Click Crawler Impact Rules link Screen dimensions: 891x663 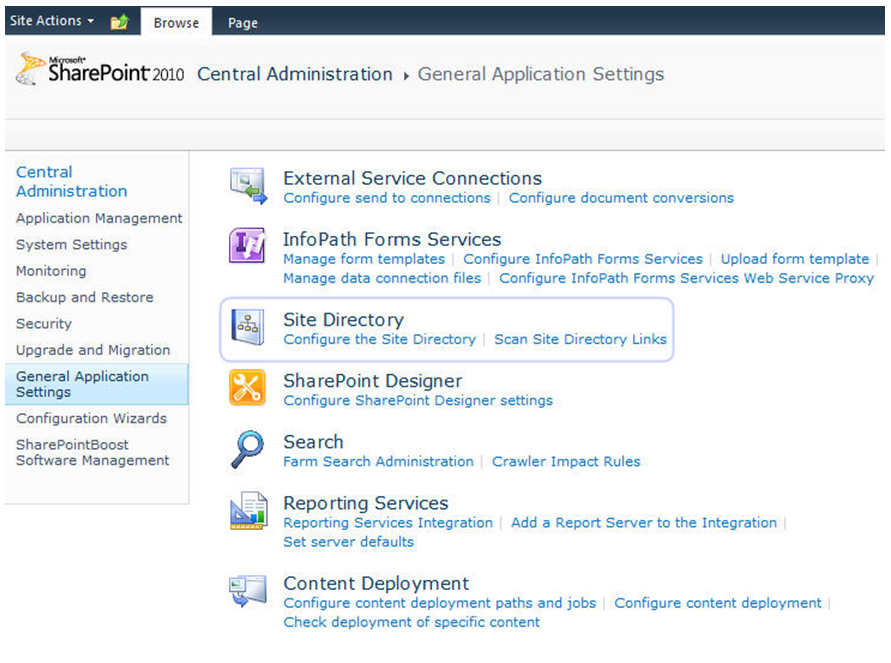pos(566,461)
